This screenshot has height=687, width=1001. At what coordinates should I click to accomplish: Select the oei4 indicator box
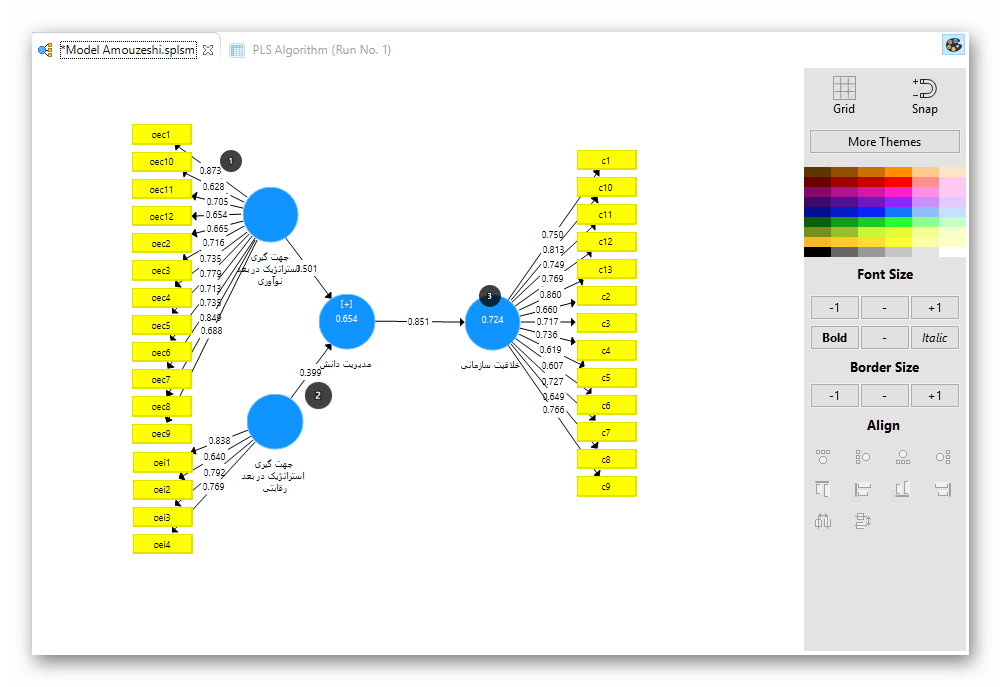click(x=162, y=545)
